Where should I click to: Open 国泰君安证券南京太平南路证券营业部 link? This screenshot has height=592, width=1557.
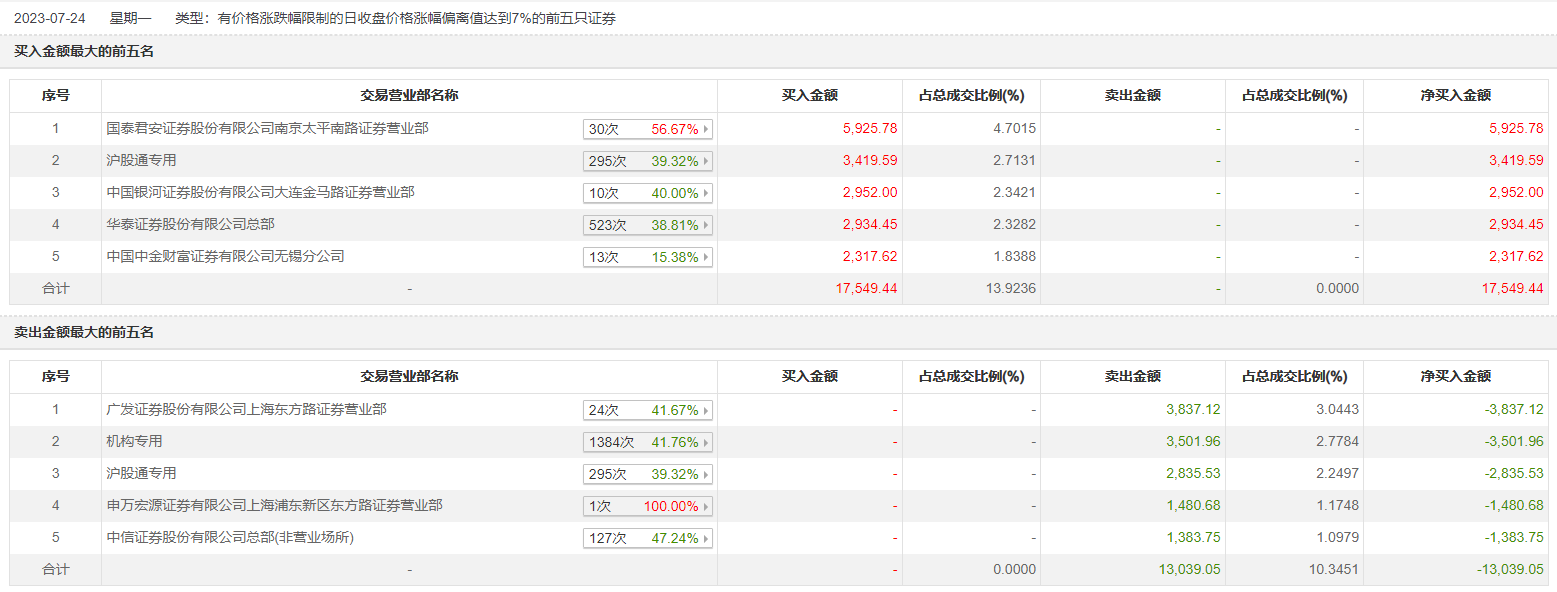[268, 128]
